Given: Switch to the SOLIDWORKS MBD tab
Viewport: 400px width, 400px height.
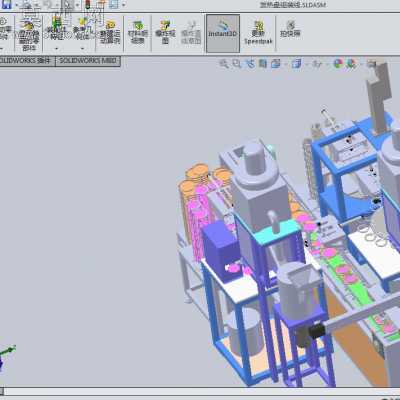Looking at the screenshot, I should [88, 61].
